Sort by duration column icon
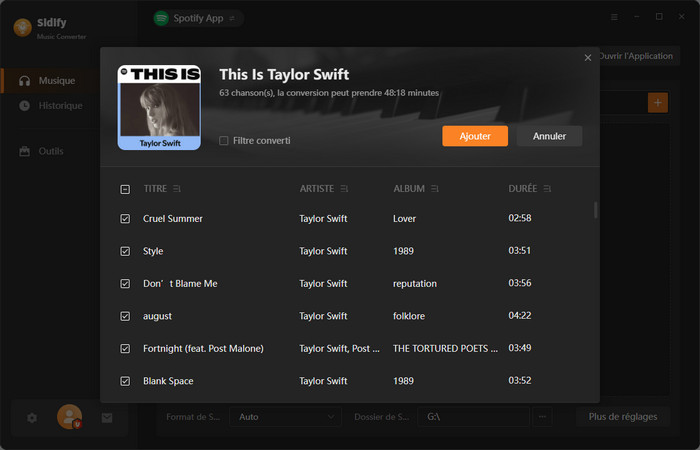The height and width of the screenshot is (450, 700). click(547, 189)
